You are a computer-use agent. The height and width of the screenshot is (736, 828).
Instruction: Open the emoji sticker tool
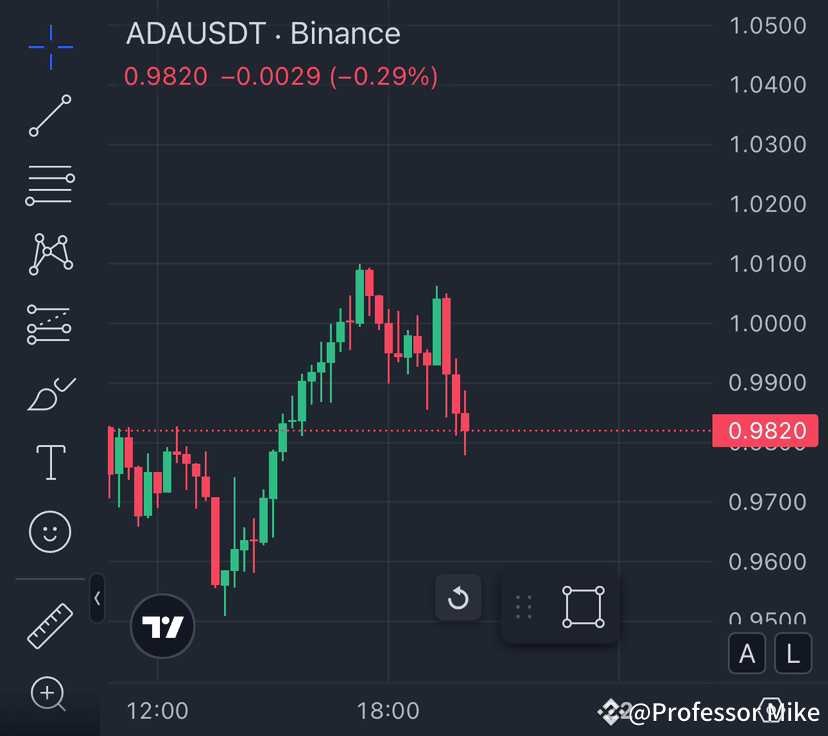point(49,532)
